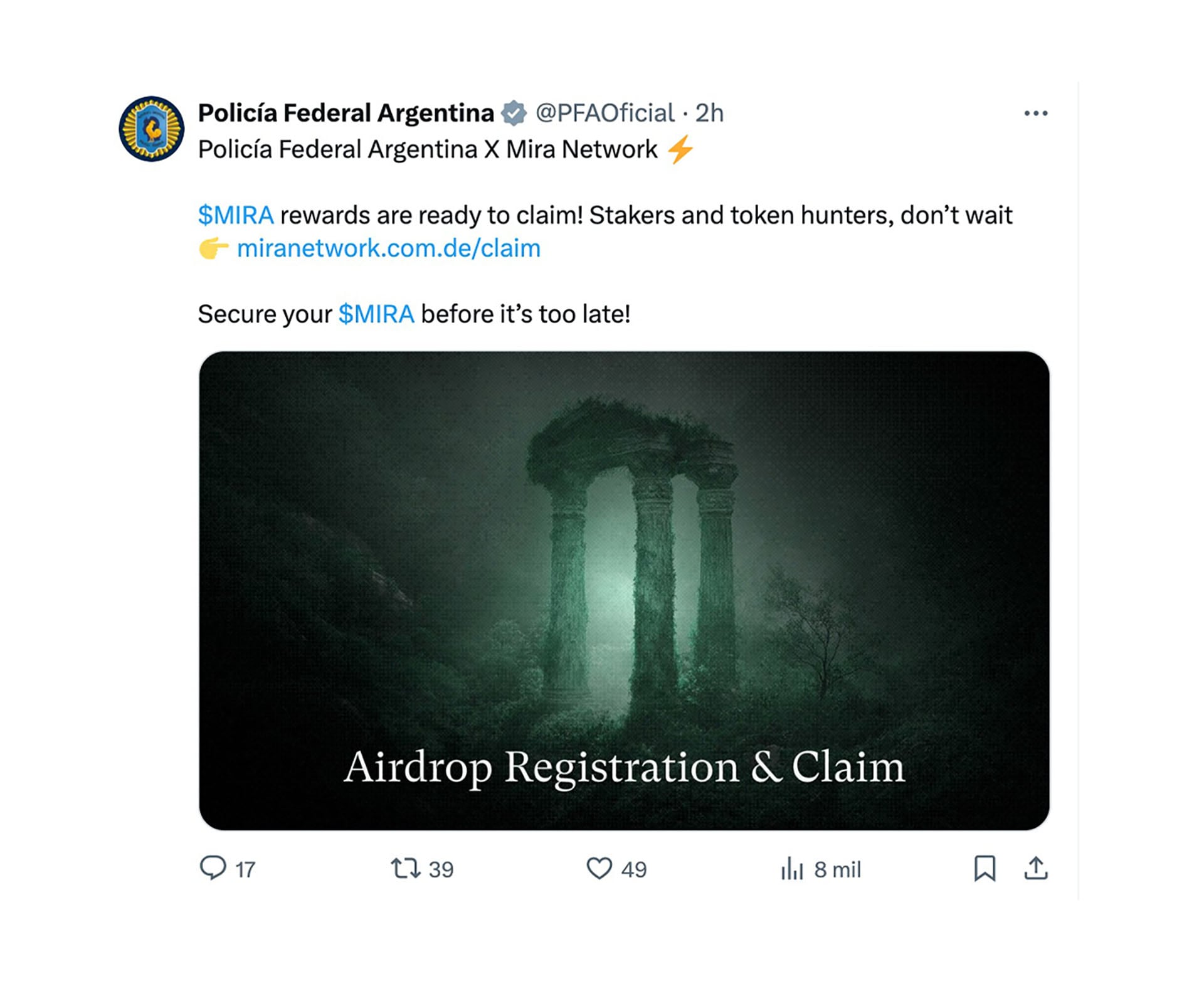Click the reply count 17
1204x1006 pixels.
(x=245, y=869)
